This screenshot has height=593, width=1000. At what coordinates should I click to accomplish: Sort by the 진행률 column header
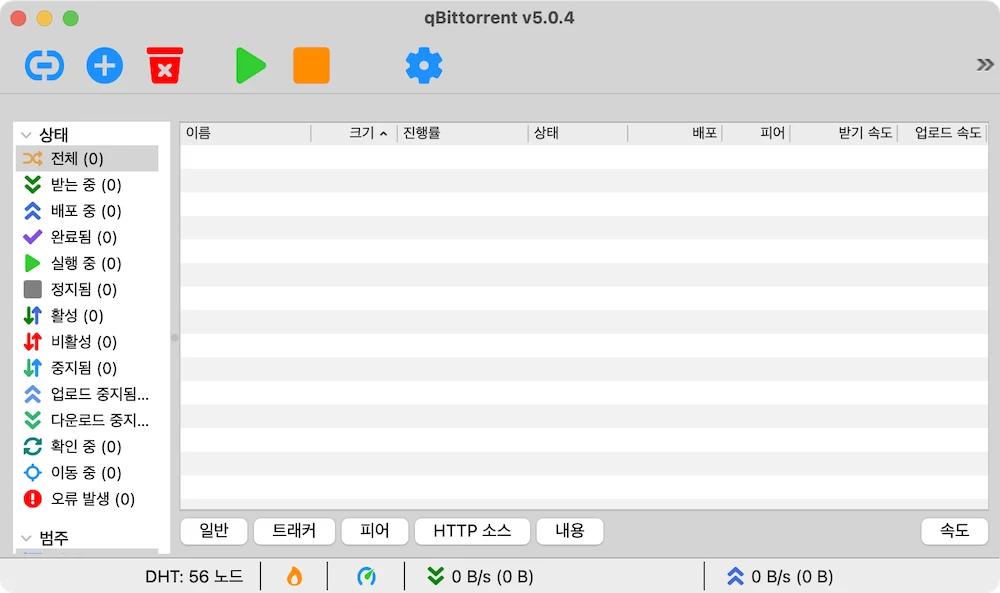462,133
